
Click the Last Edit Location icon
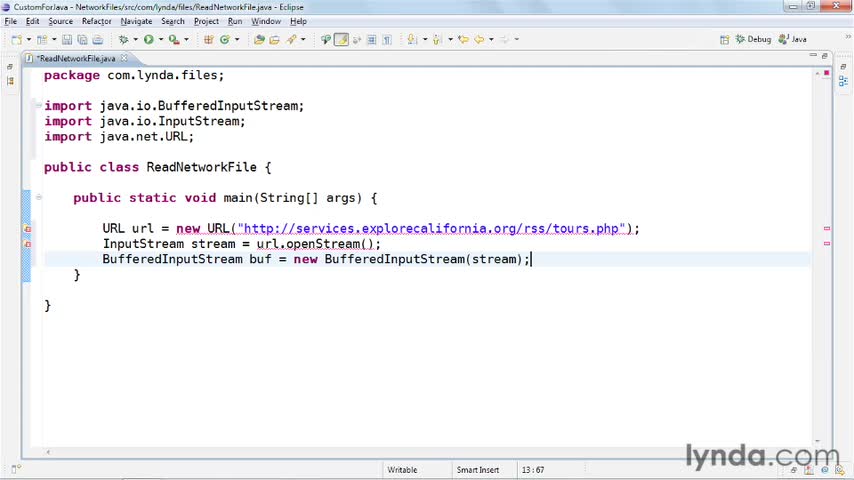[463, 39]
